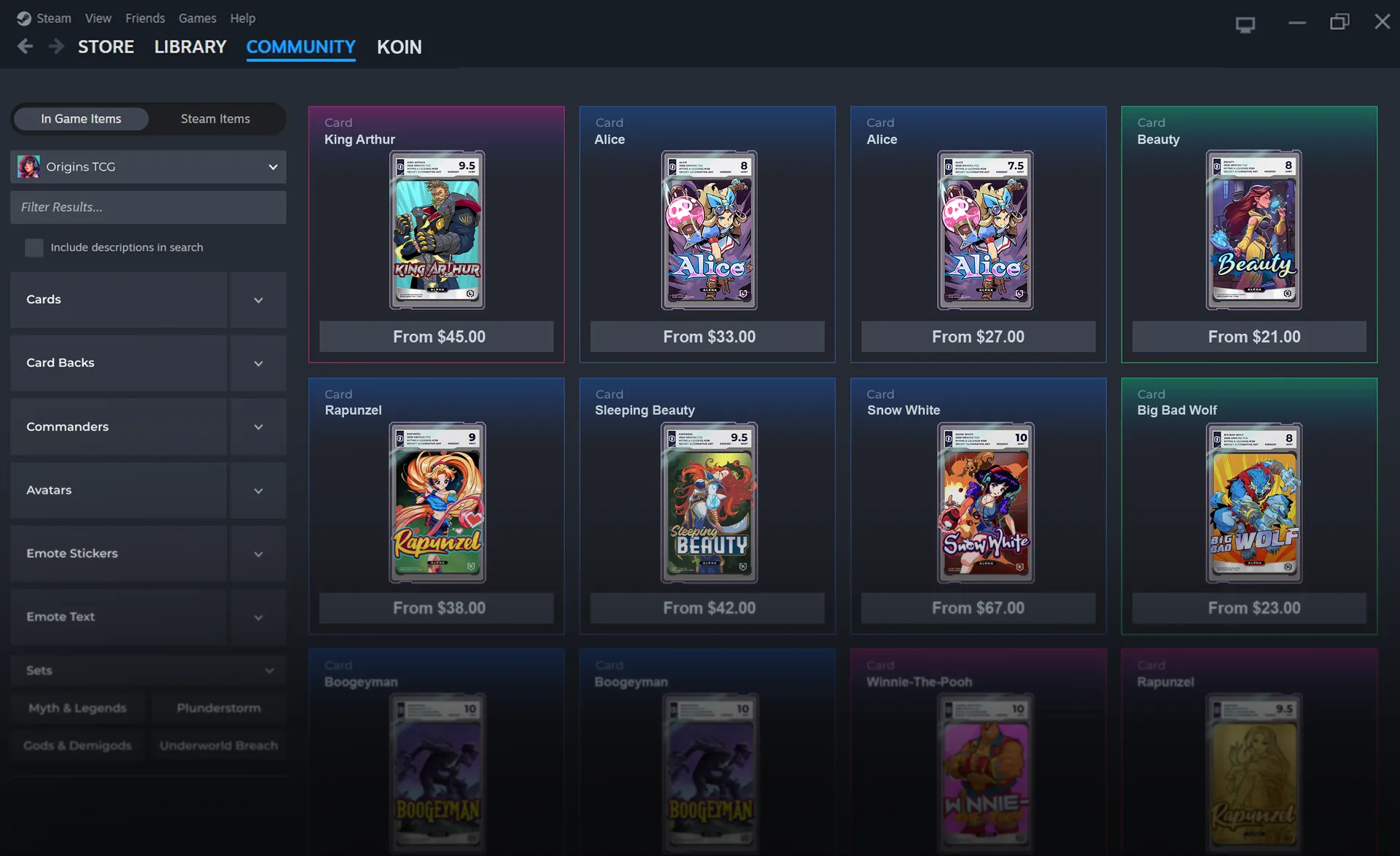The width and height of the screenshot is (1400, 856).
Task: Click the Filter Results search field
Action: (x=148, y=207)
